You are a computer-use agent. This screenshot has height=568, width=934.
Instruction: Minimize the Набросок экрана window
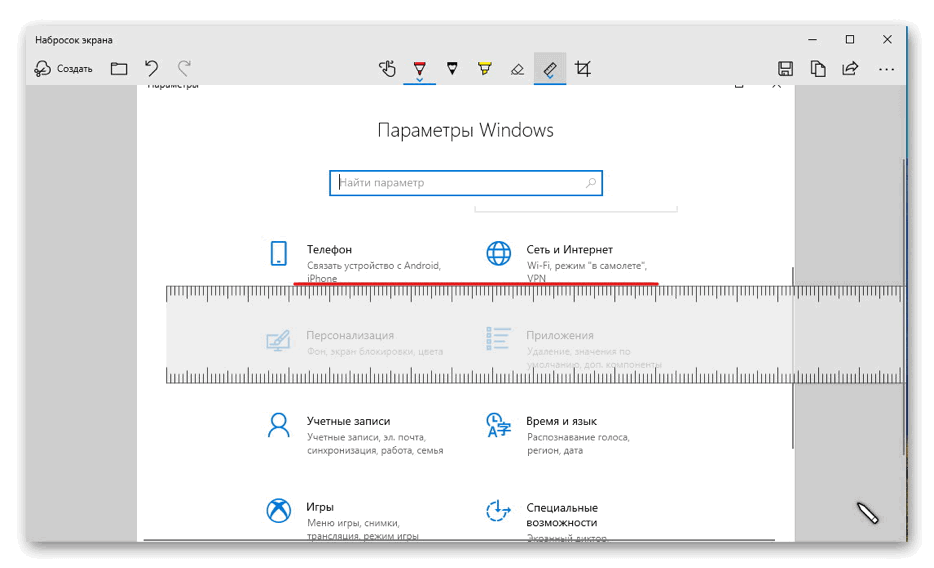[x=812, y=39]
